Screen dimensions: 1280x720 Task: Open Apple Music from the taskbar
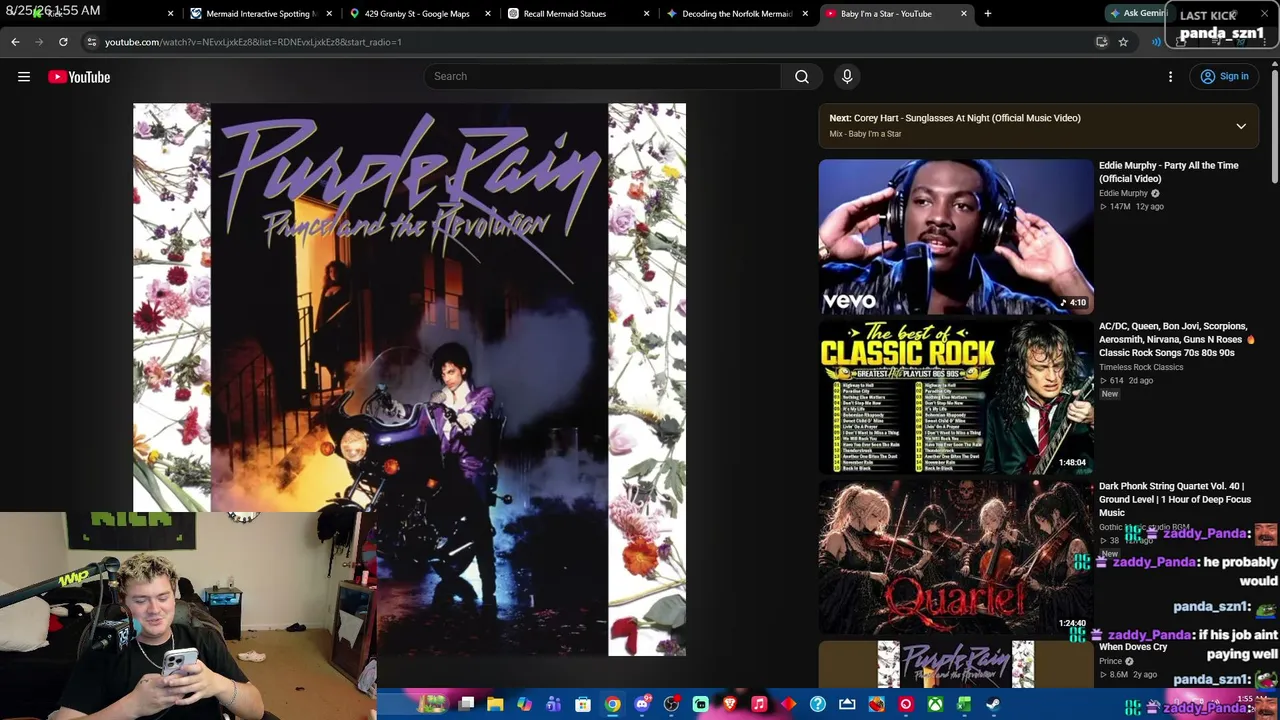[759, 704]
